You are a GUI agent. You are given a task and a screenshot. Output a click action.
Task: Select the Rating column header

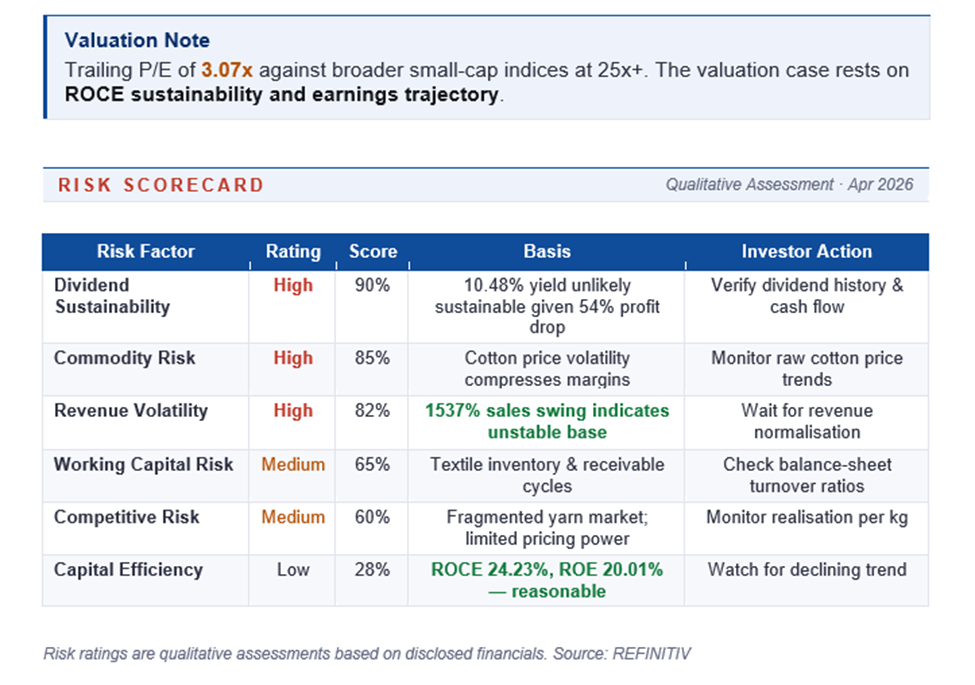pyautogui.click(x=293, y=252)
